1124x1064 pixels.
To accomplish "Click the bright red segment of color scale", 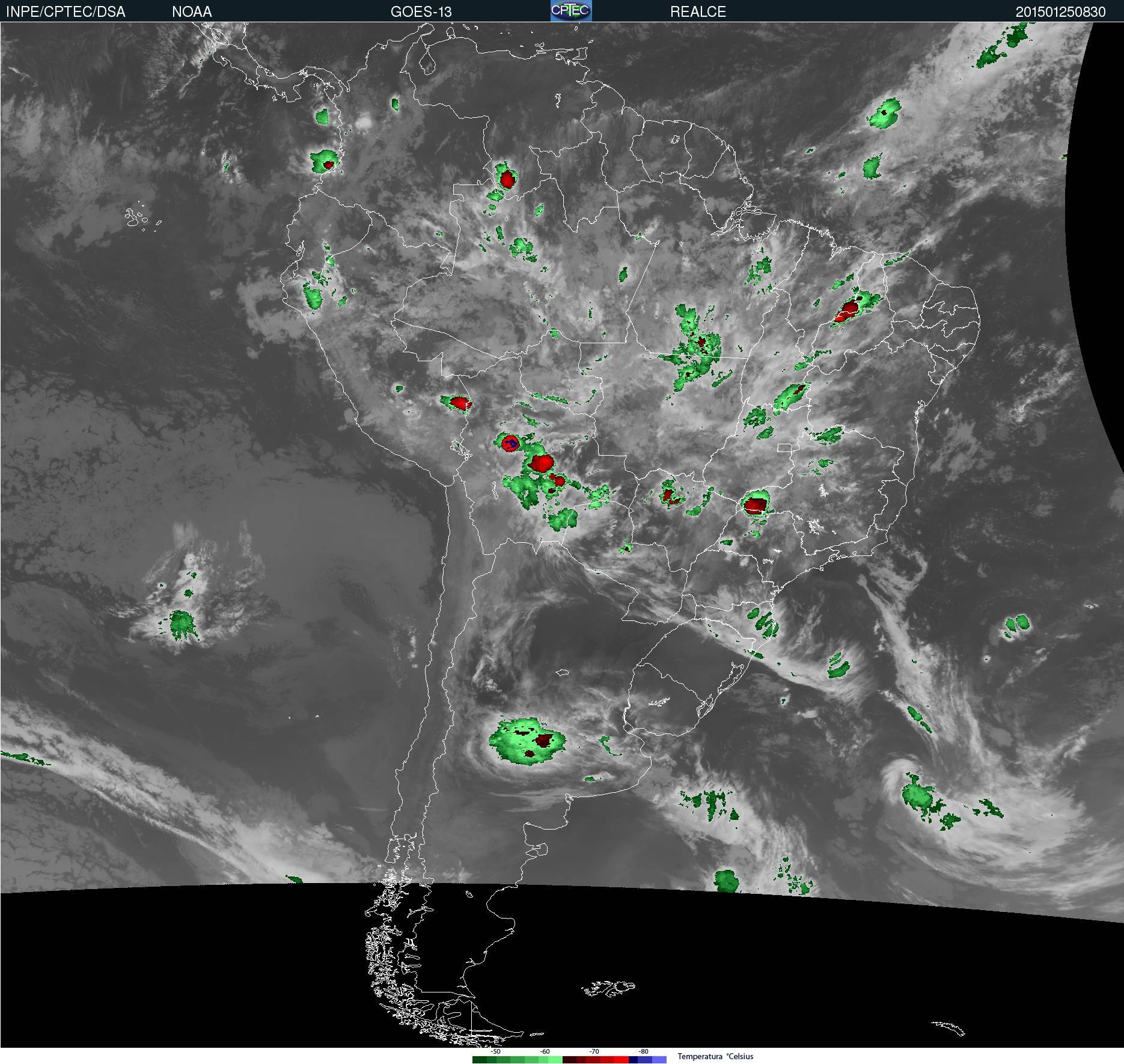I will click(622, 1060).
